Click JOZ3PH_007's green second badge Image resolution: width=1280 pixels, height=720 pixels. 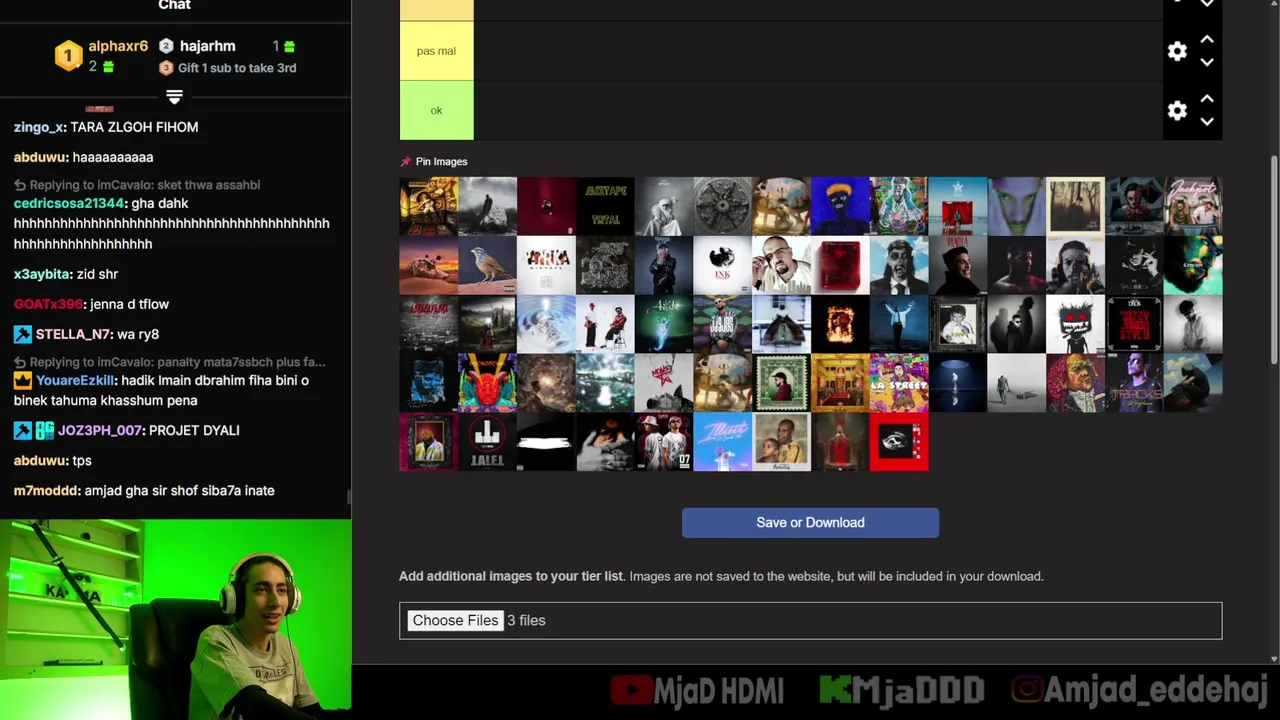pyautogui.click(x=45, y=430)
